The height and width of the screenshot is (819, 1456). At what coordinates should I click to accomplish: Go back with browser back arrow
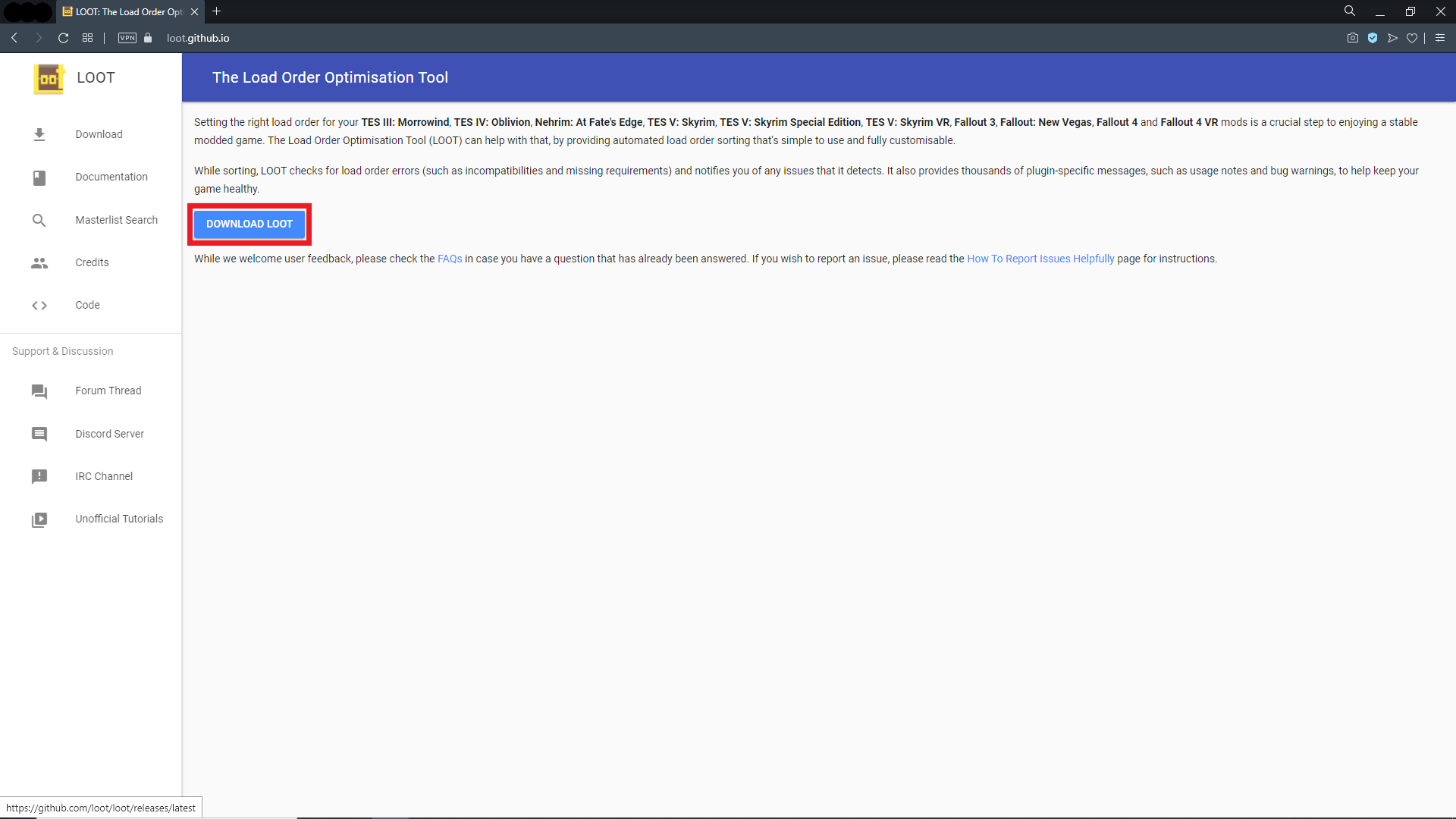coord(14,38)
